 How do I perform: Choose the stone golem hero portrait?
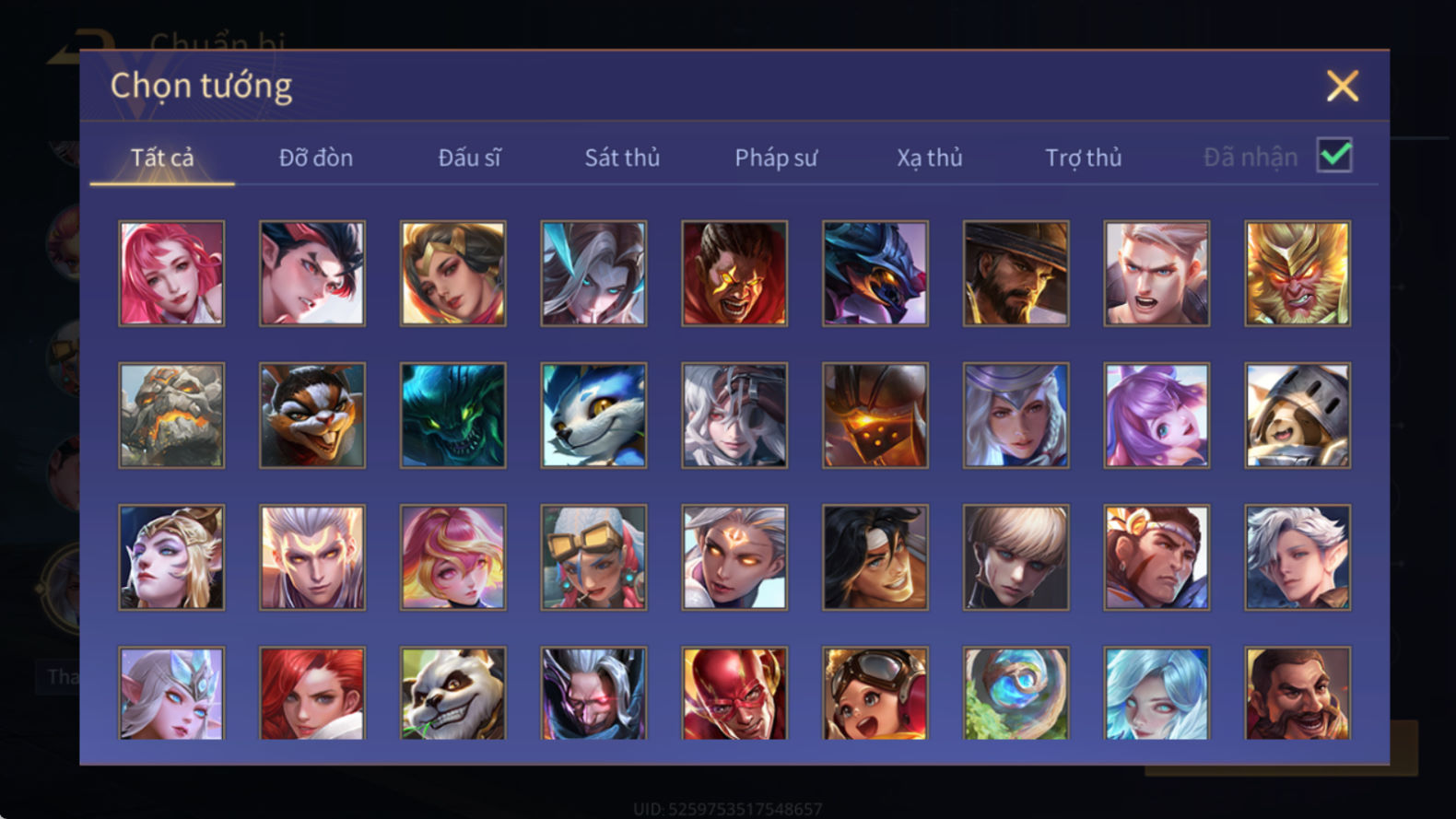coord(171,415)
